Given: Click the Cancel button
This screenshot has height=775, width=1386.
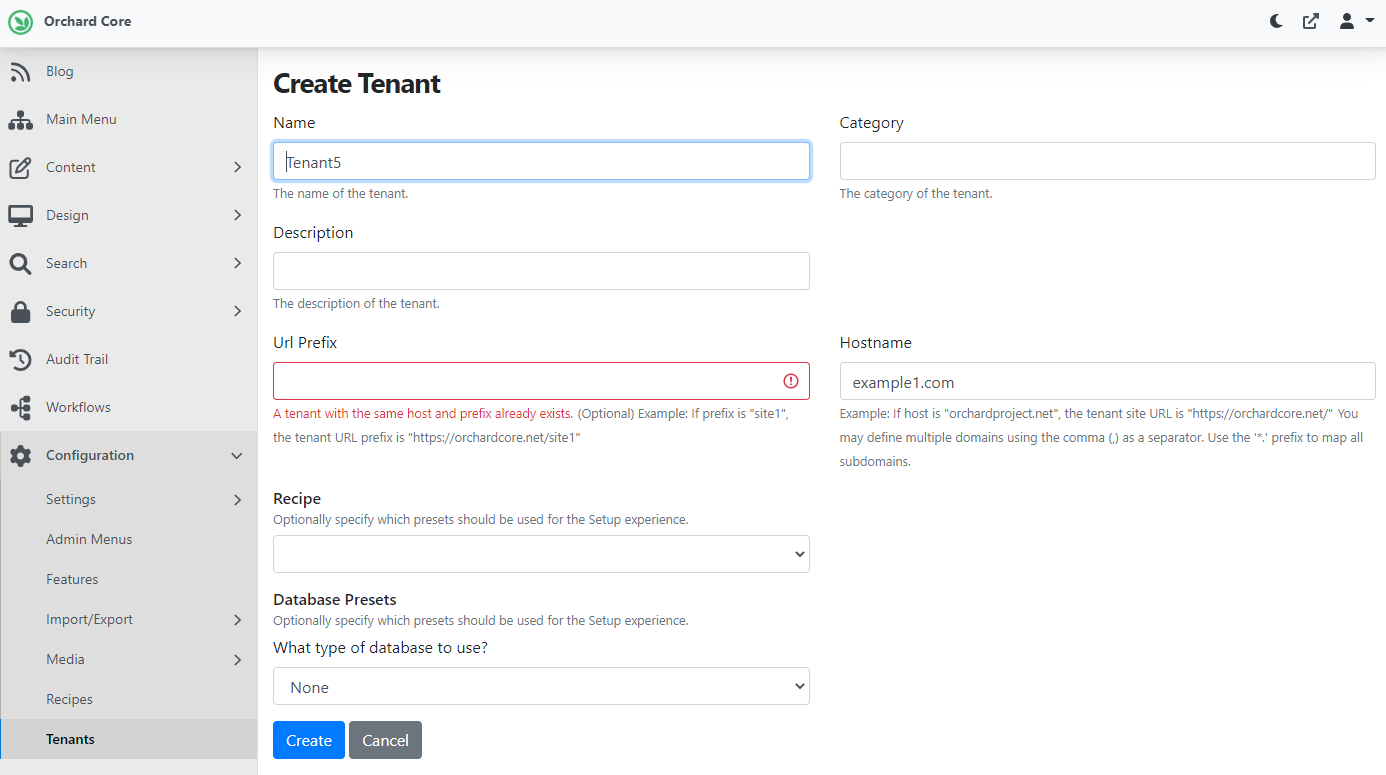Looking at the screenshot, I should point(385,740).
